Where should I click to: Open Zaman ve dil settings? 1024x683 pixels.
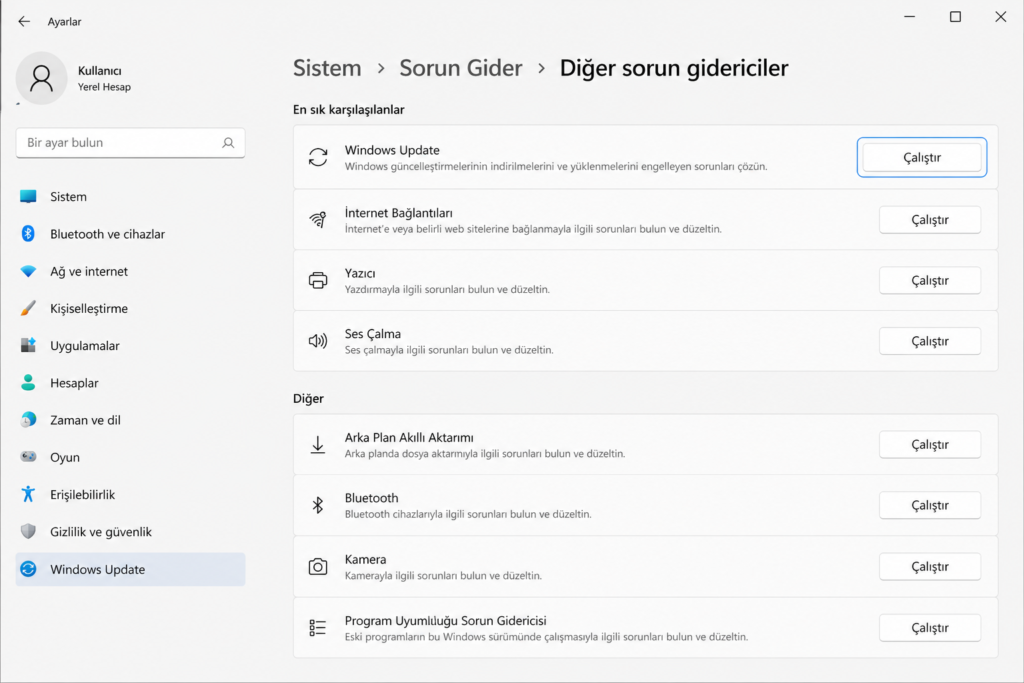pos(131,420)
